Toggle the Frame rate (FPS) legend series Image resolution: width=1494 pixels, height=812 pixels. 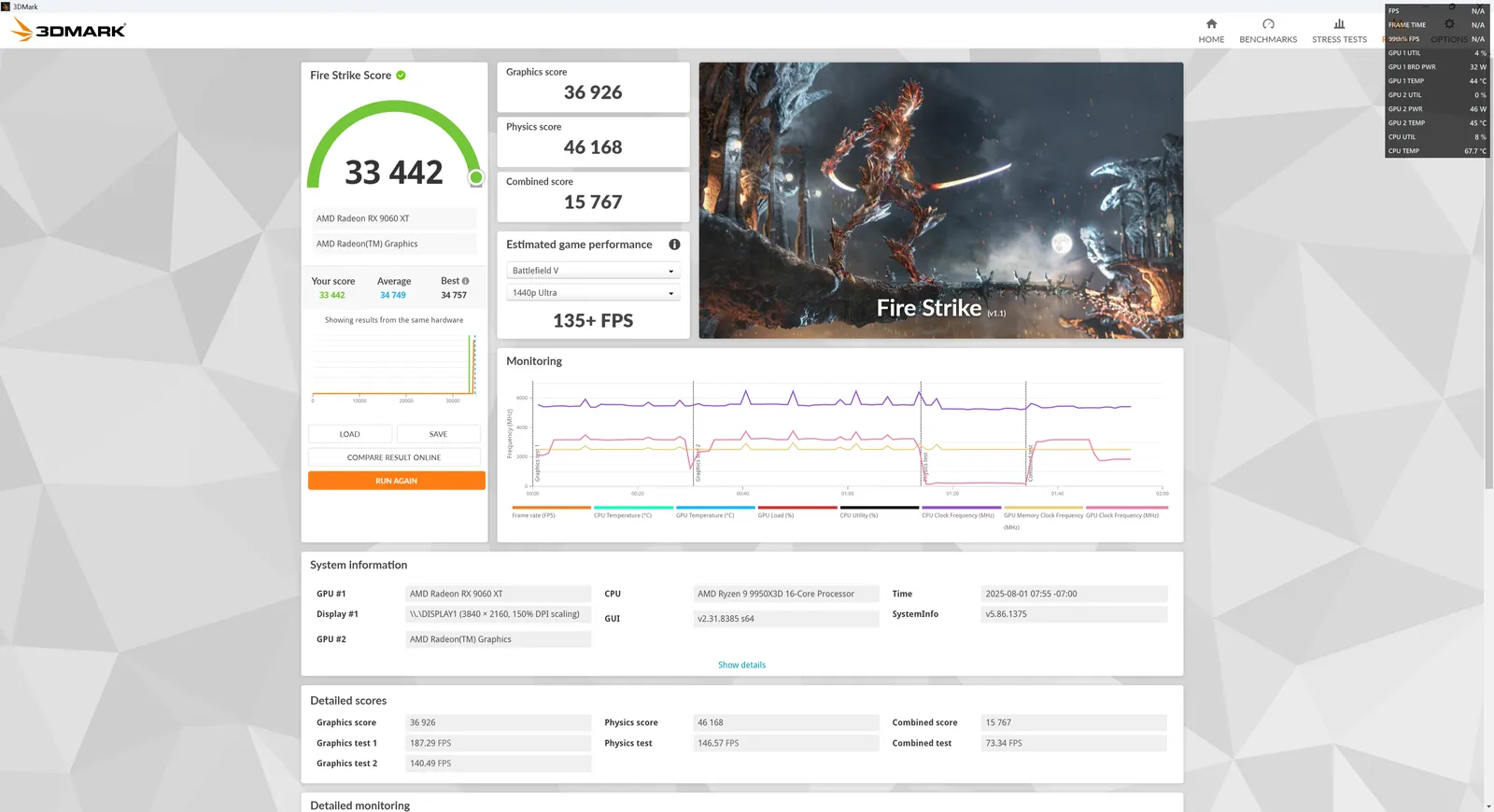tap(533, 515)
